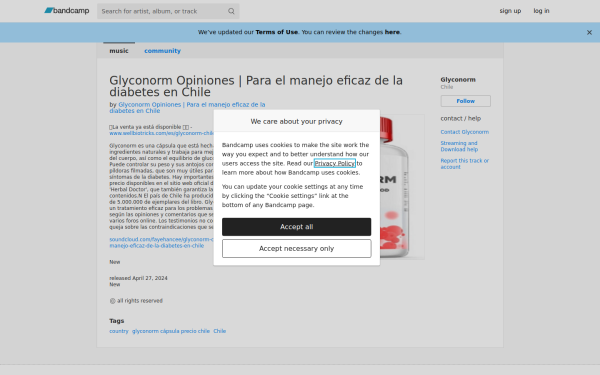Click the 'contact / help' heading
600x375 pixels.
(460, 118)
